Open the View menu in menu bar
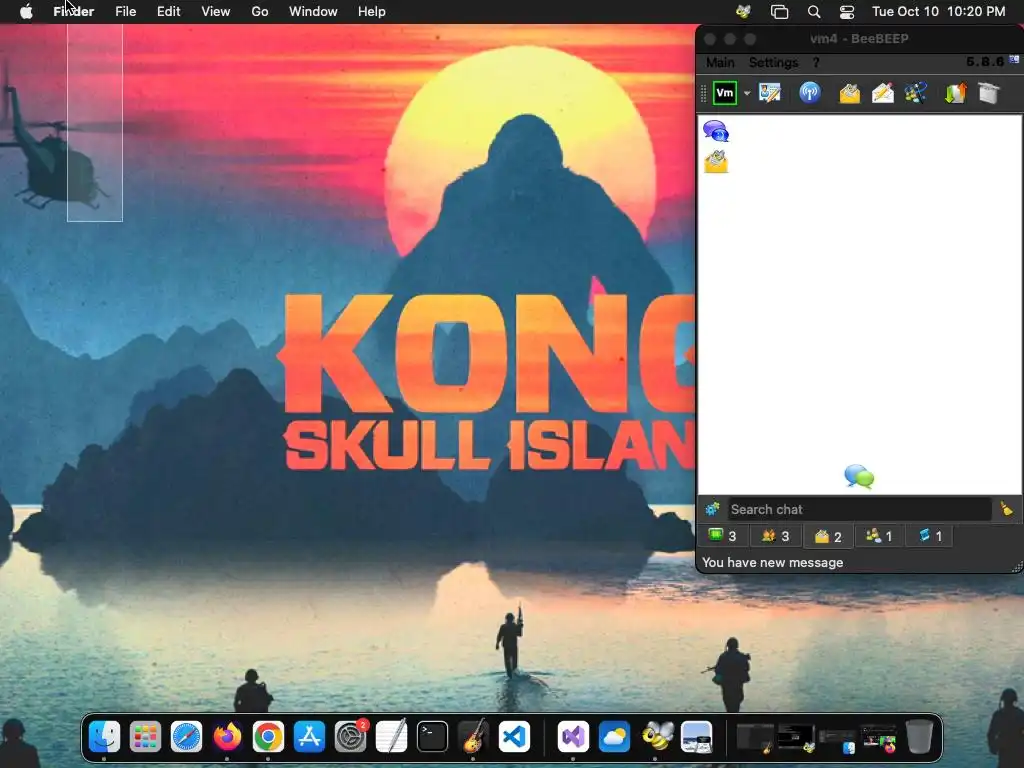Image resolution: width=1024 pixels, height=768 pixels. (216, 12)
